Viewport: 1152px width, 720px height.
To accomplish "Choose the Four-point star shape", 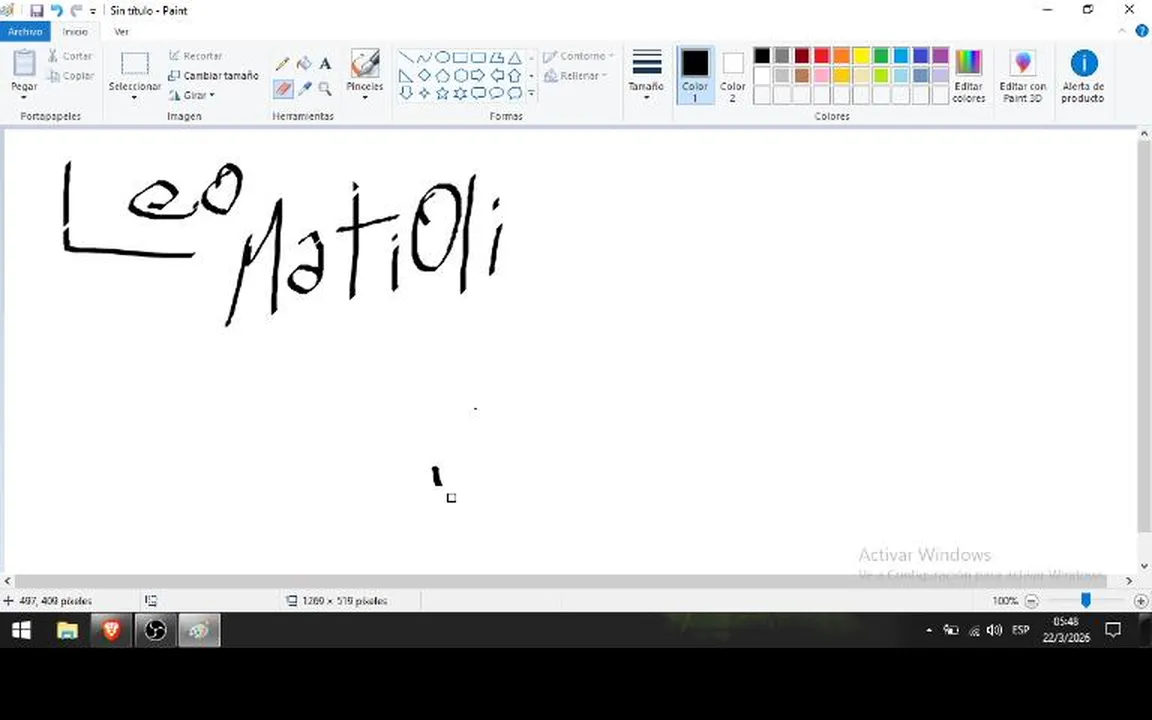I will pyautogui.click(x=424, y=93).
